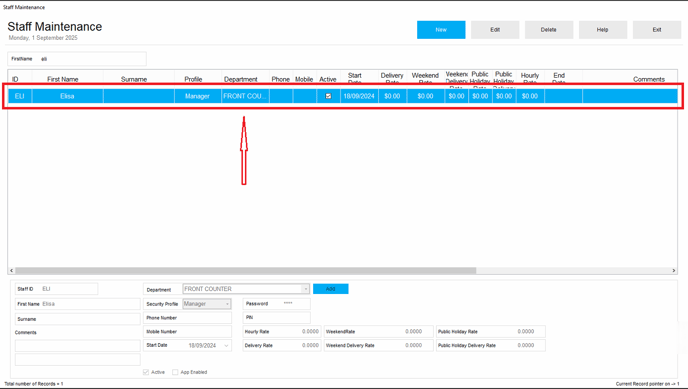Sort by the ID column header
The image size is (688, 389).
tap(15, 79)
